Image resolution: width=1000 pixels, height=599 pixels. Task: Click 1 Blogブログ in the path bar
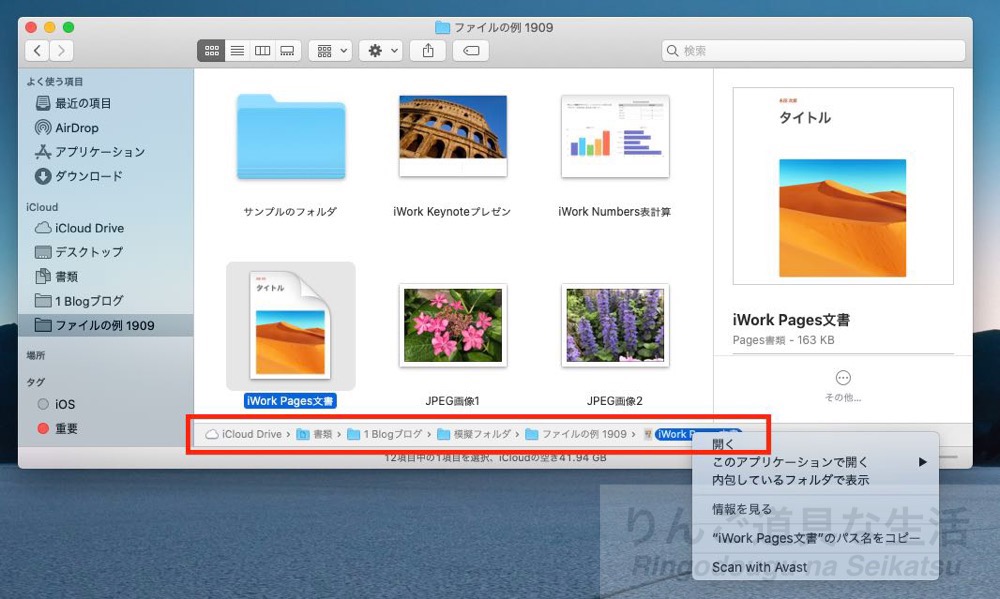[x=385, y=434]
